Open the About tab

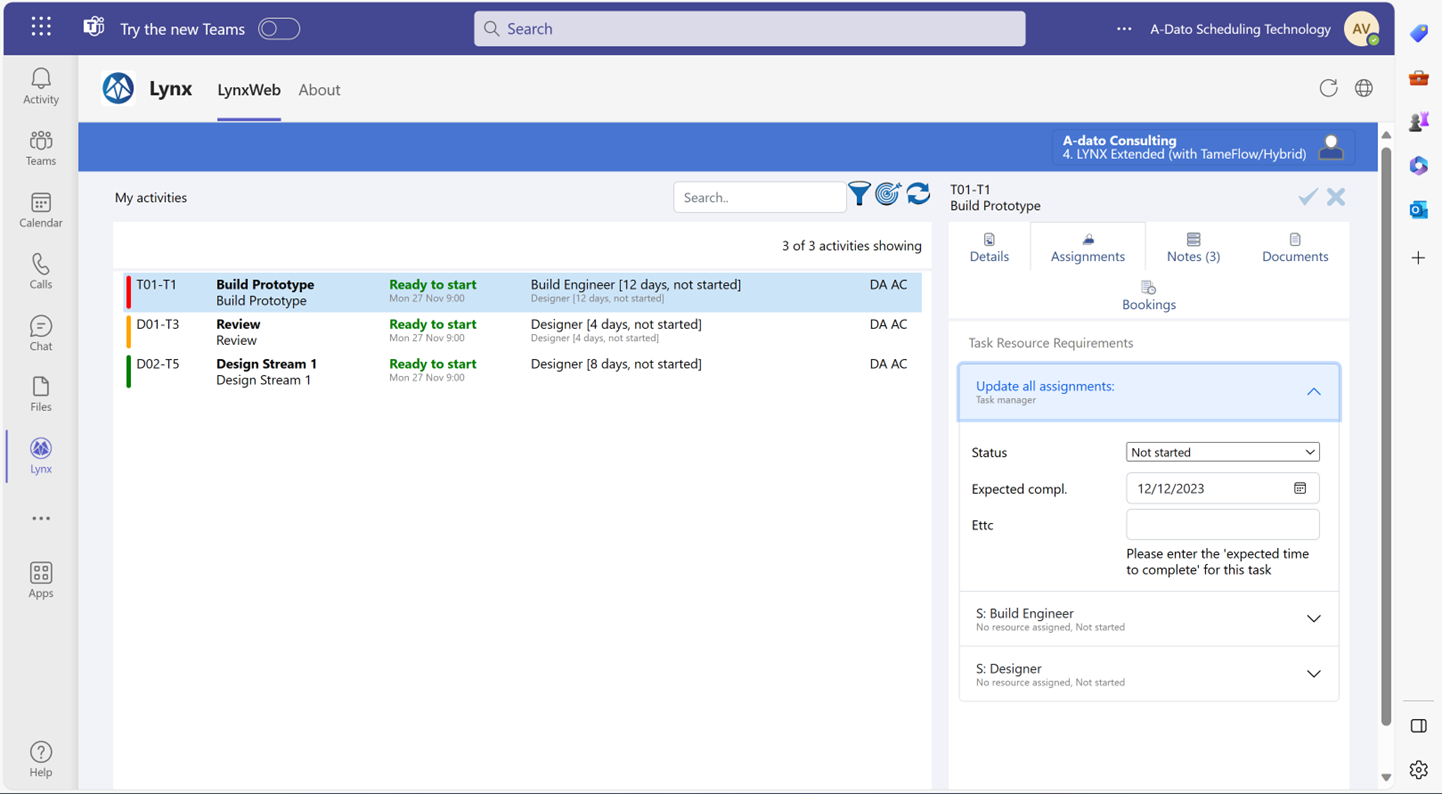click(x=319, y=89)
